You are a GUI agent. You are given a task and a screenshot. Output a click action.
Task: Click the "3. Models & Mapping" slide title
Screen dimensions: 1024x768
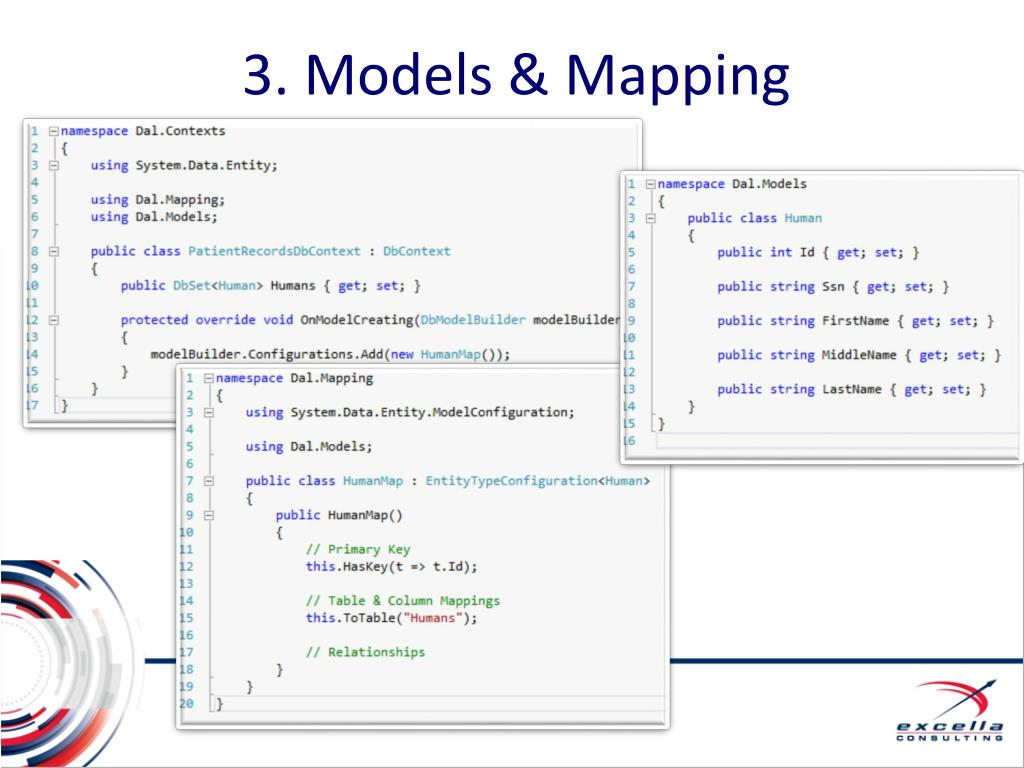coord(516,77)
